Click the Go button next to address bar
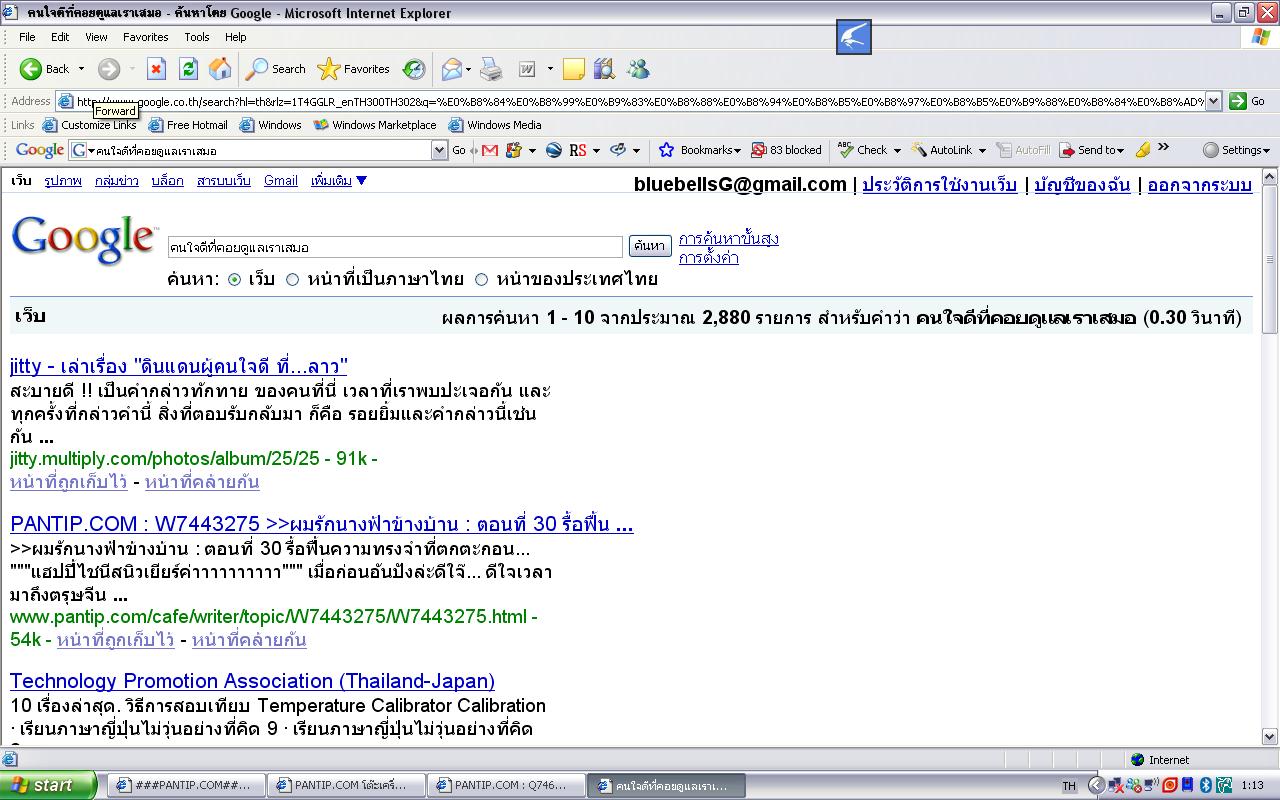The image size is (1280, 800). [x=1247, y=101]
